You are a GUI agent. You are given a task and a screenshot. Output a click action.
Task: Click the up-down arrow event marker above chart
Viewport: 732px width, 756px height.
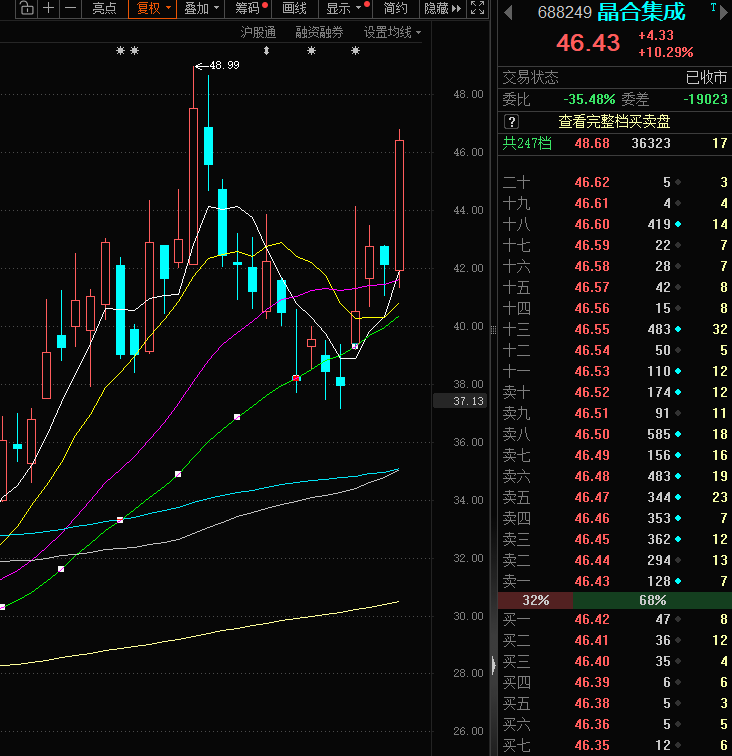266,51
